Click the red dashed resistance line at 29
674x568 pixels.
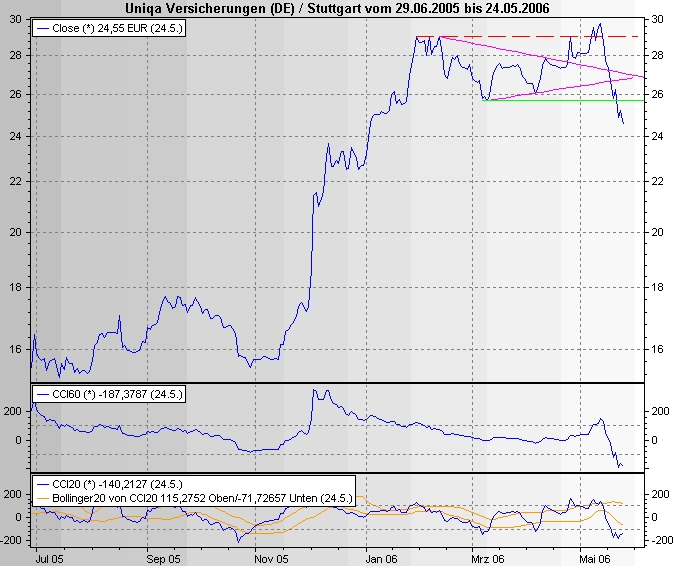click(527, 37)
